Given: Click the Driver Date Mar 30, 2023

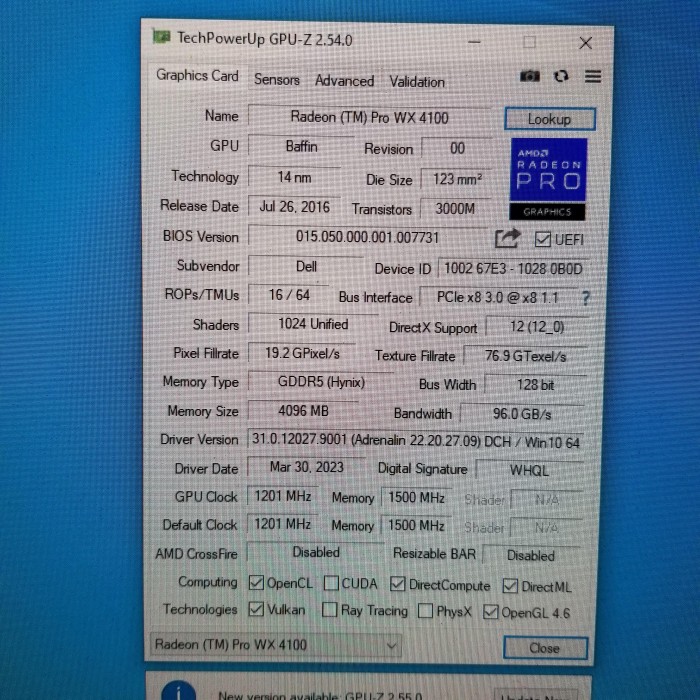Looking at the screenshot, I should [307, 467].
